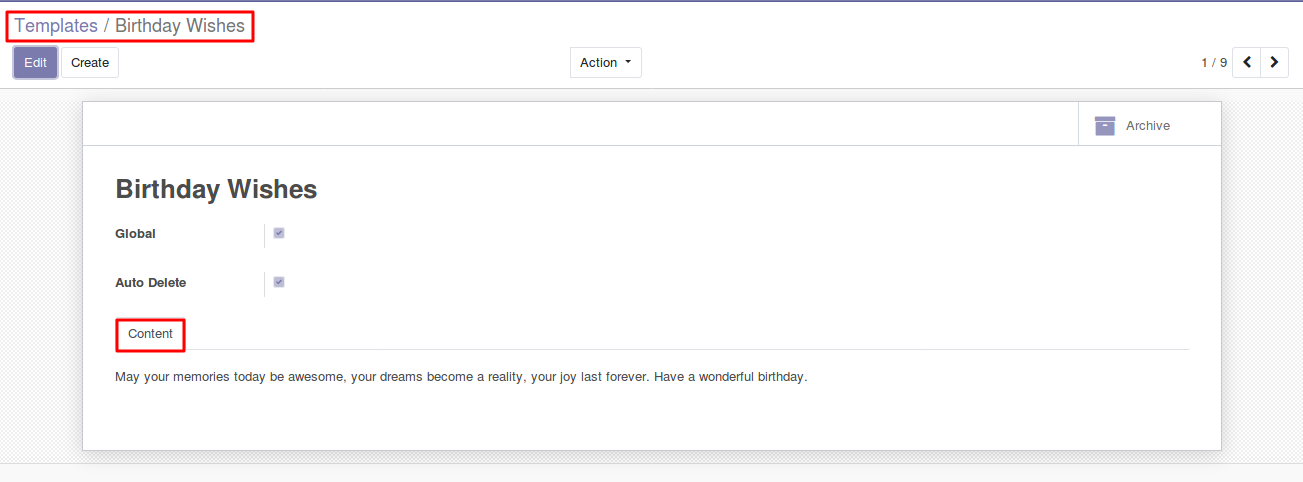The width and height of the screenshot is (1303, 482).
Task: Click the pager total count 9
Action: coord(1223,62)
